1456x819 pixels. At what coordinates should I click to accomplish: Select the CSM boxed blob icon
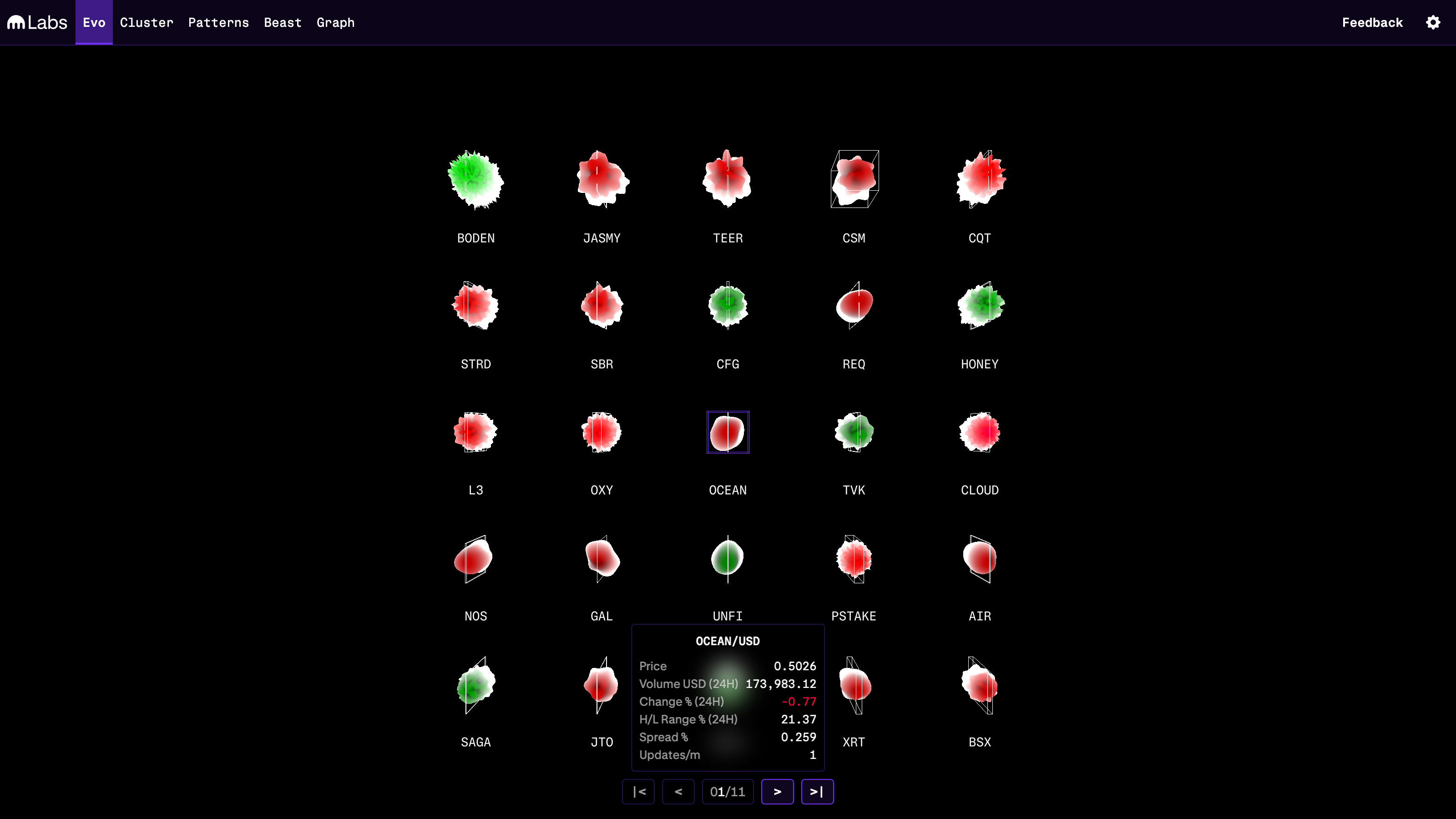coord(854,179)
